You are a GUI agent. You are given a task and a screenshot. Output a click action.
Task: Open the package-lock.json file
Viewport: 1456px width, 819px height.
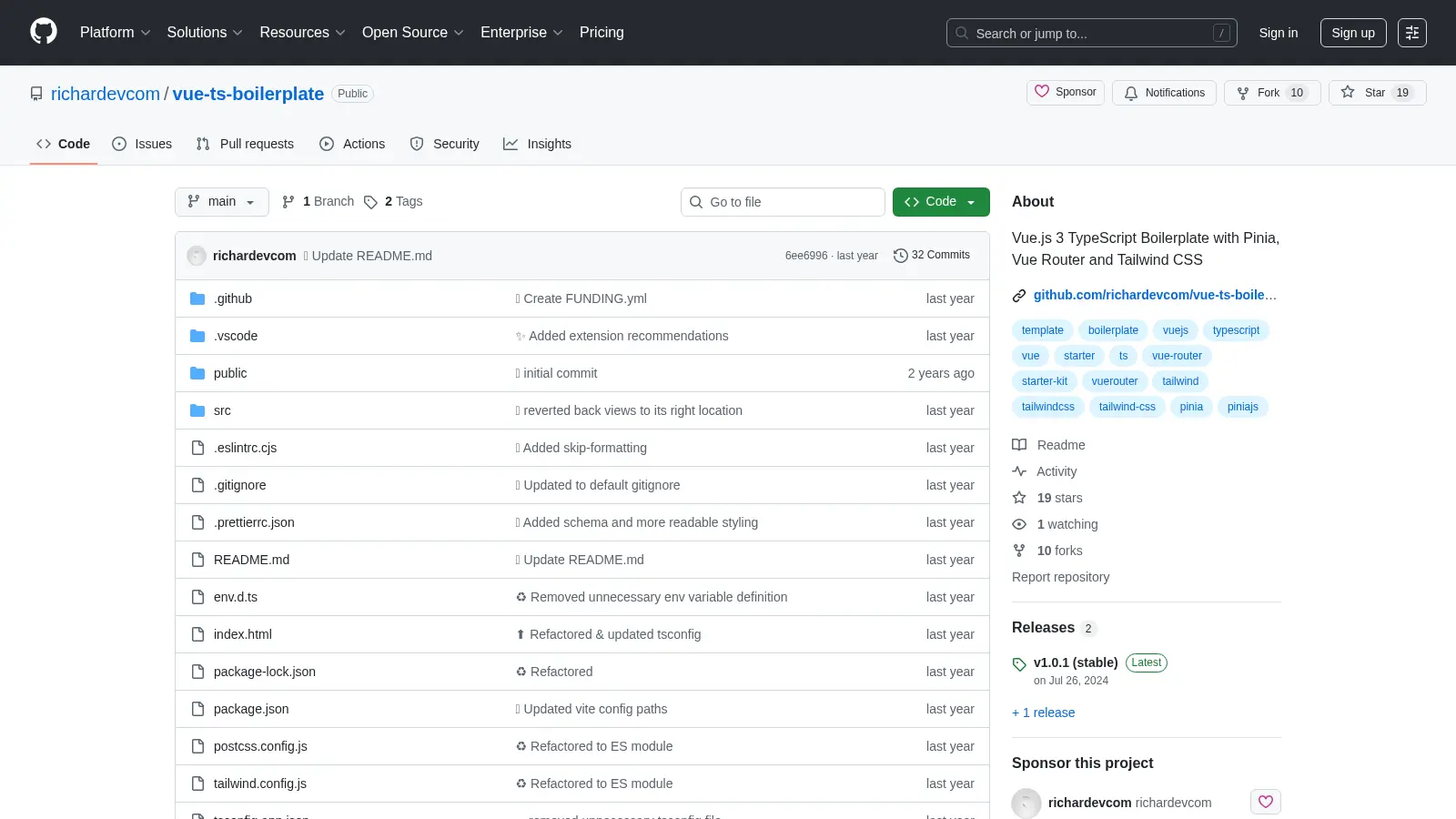[265, 672]
